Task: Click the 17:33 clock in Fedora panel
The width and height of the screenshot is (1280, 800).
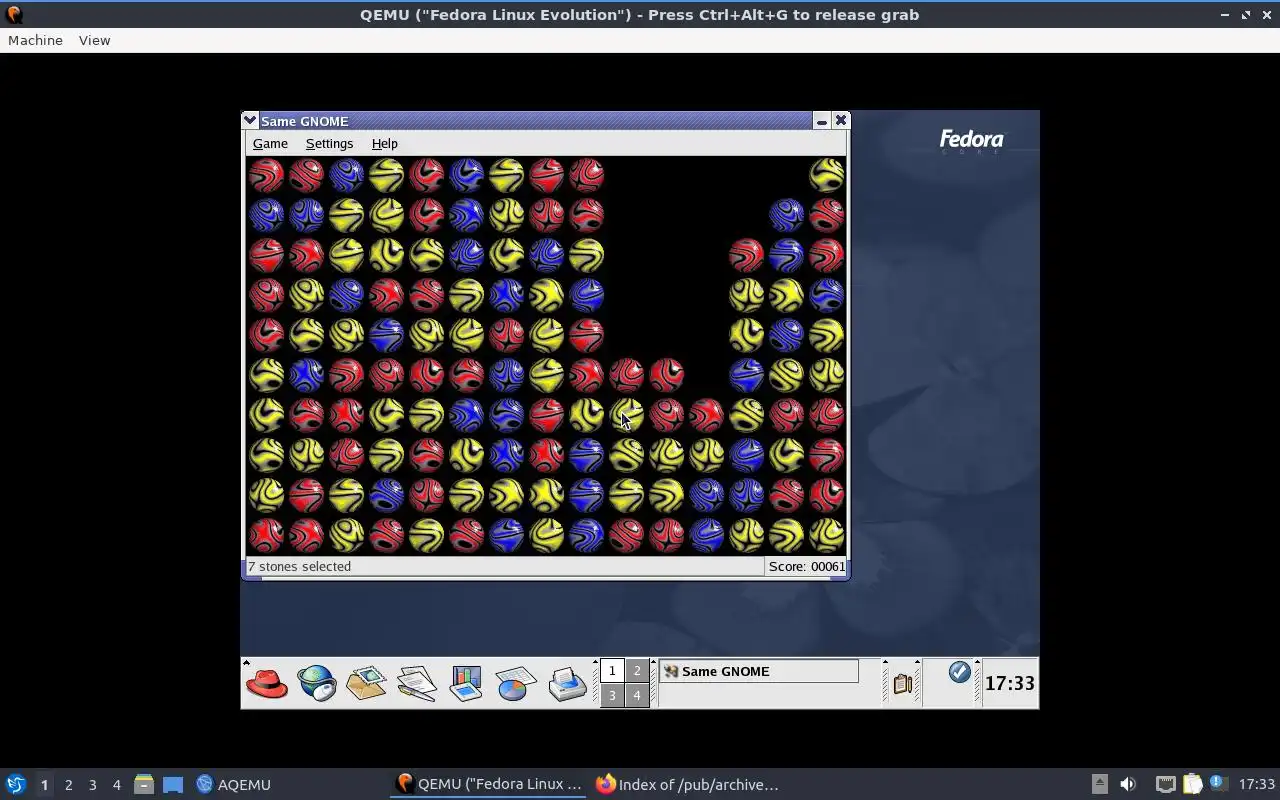Action: (x=1010, y=683)
